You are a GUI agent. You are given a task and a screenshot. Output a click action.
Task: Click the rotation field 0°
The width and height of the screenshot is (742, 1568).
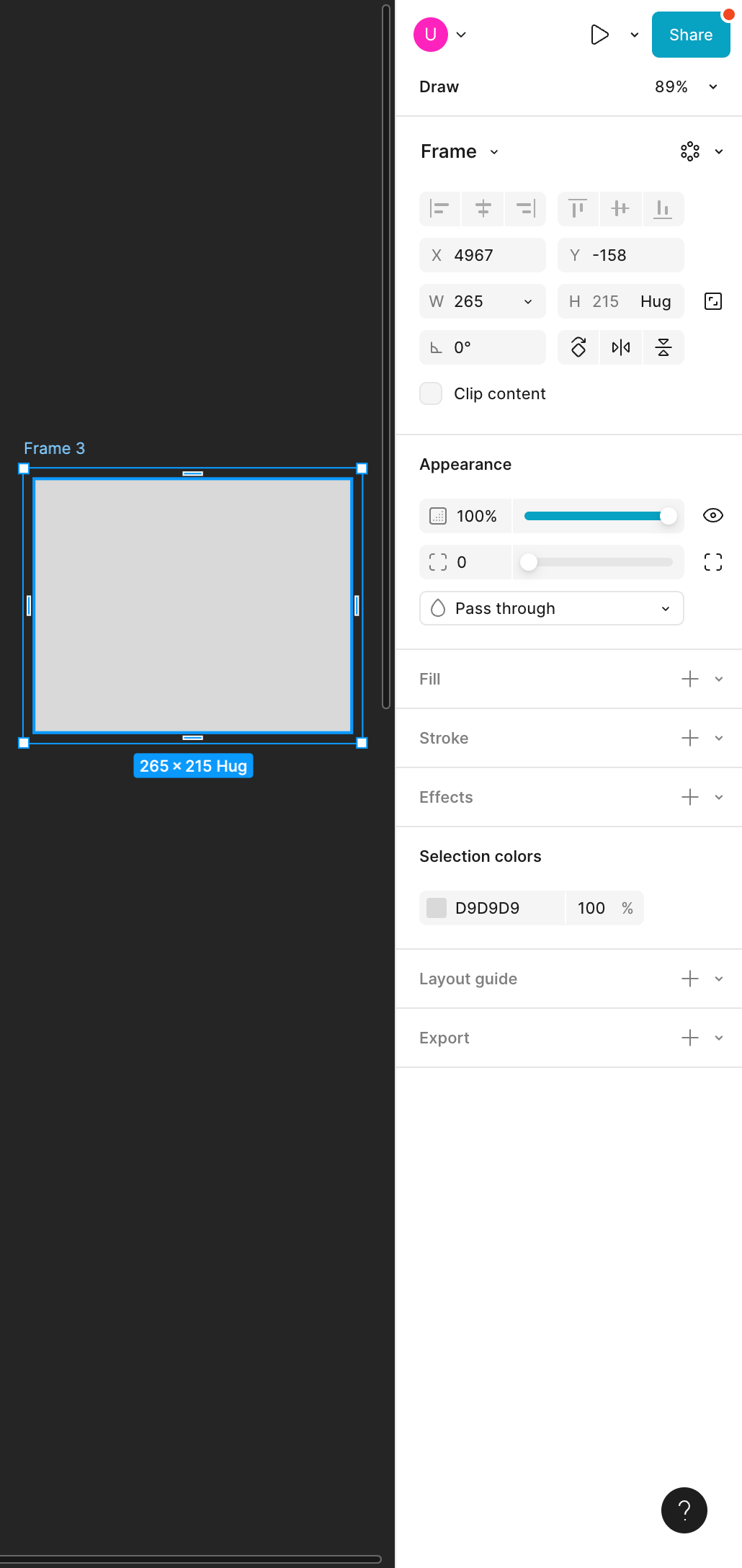click(483, 347)
